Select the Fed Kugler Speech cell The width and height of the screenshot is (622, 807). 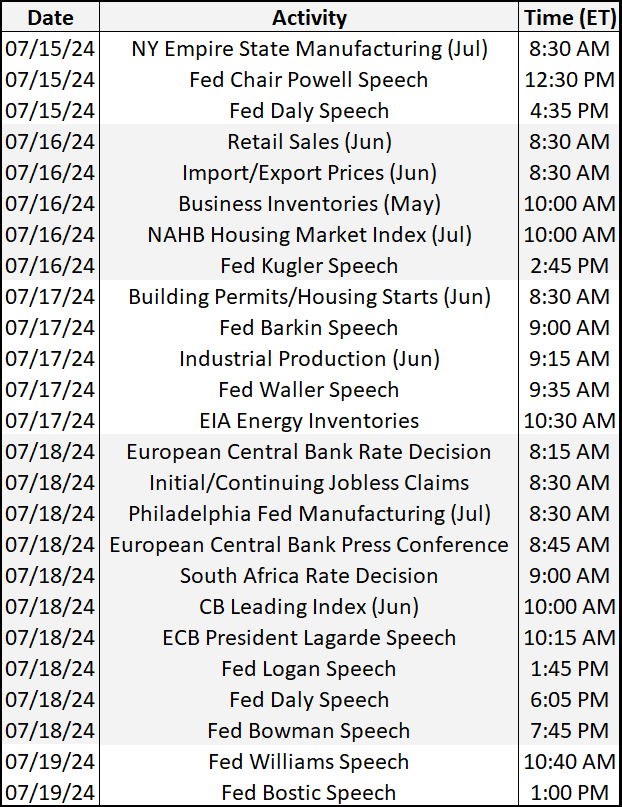click(309, 266)
